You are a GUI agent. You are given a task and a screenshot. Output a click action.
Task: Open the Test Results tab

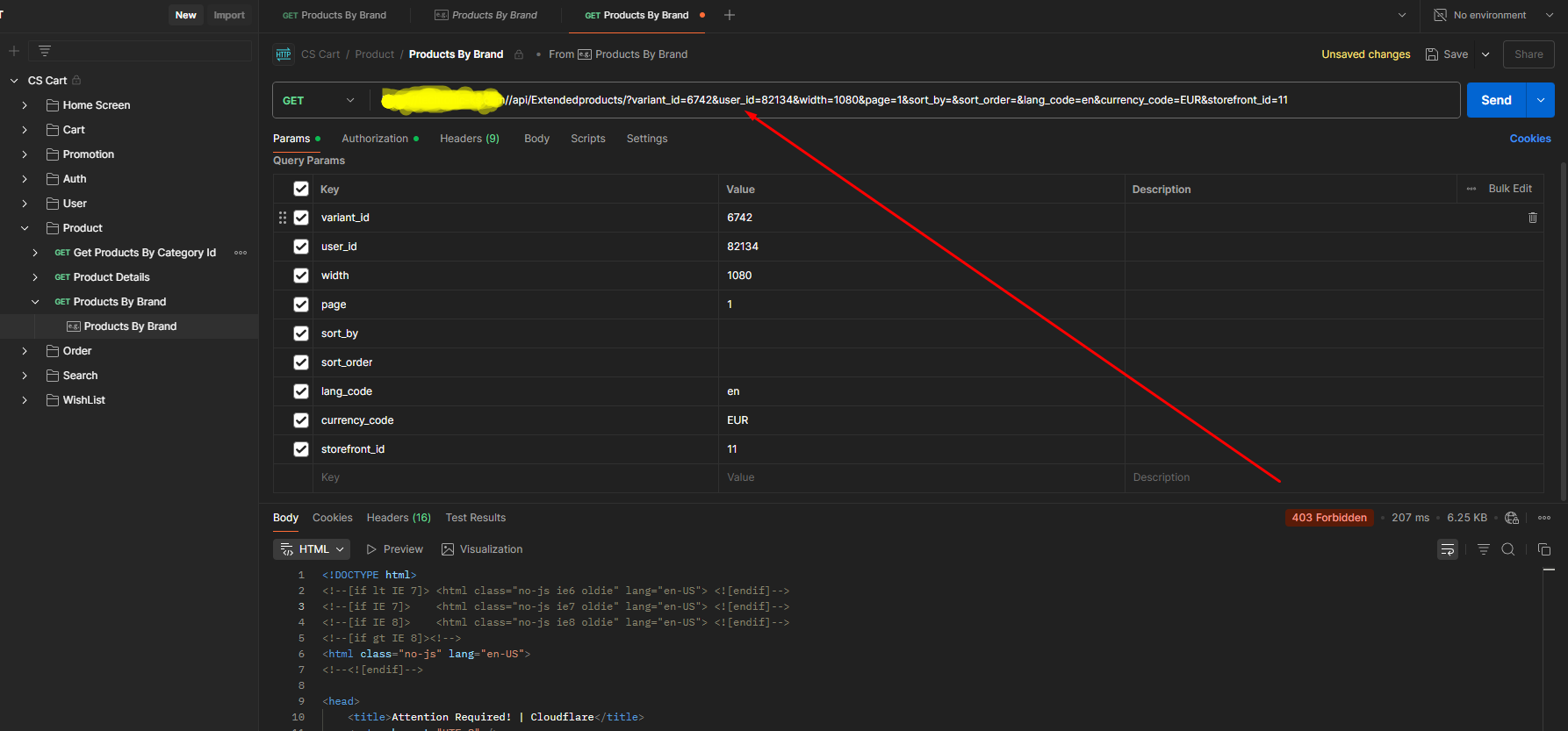pyautogui.click(x=476, y=518)
